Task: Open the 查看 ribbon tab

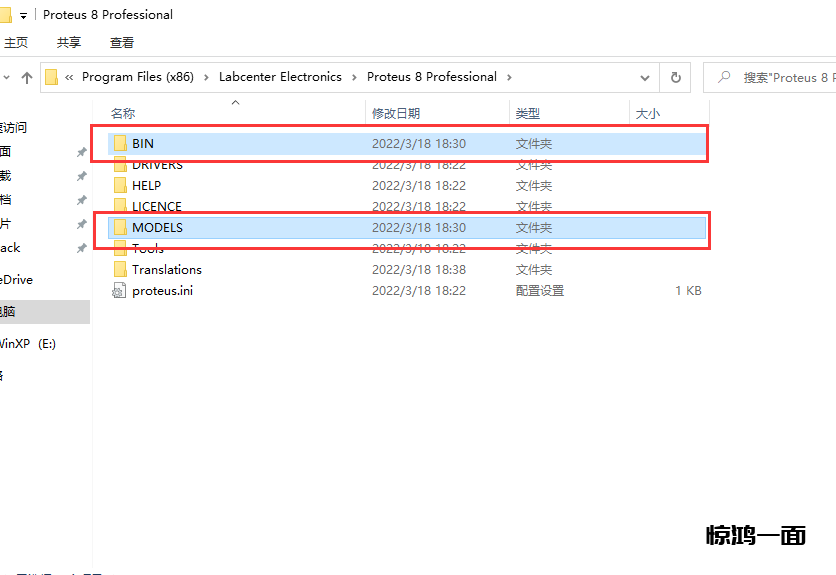Action: 122,43
